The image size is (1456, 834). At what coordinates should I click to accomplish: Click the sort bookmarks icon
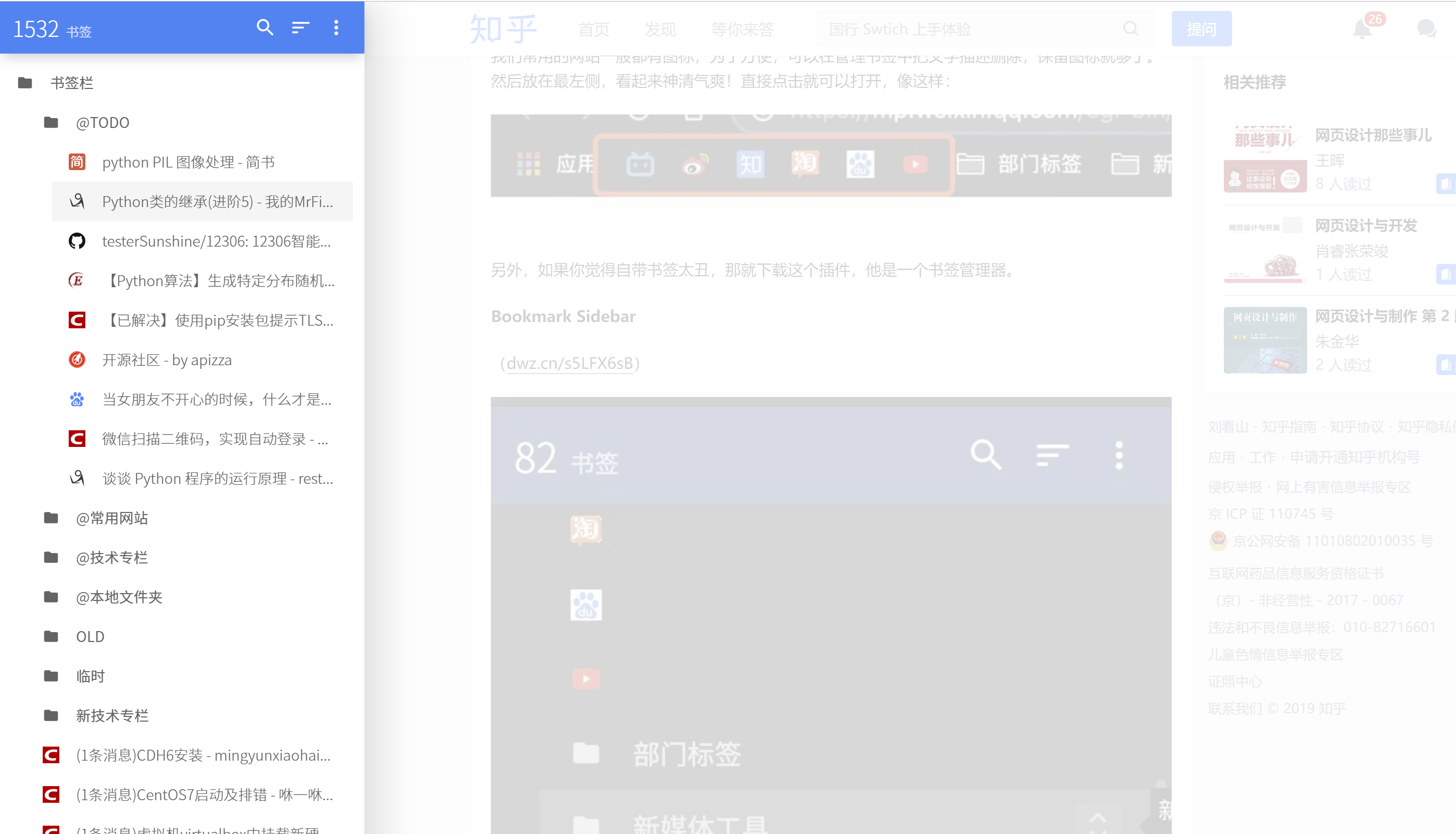click(x=300, y=28)
